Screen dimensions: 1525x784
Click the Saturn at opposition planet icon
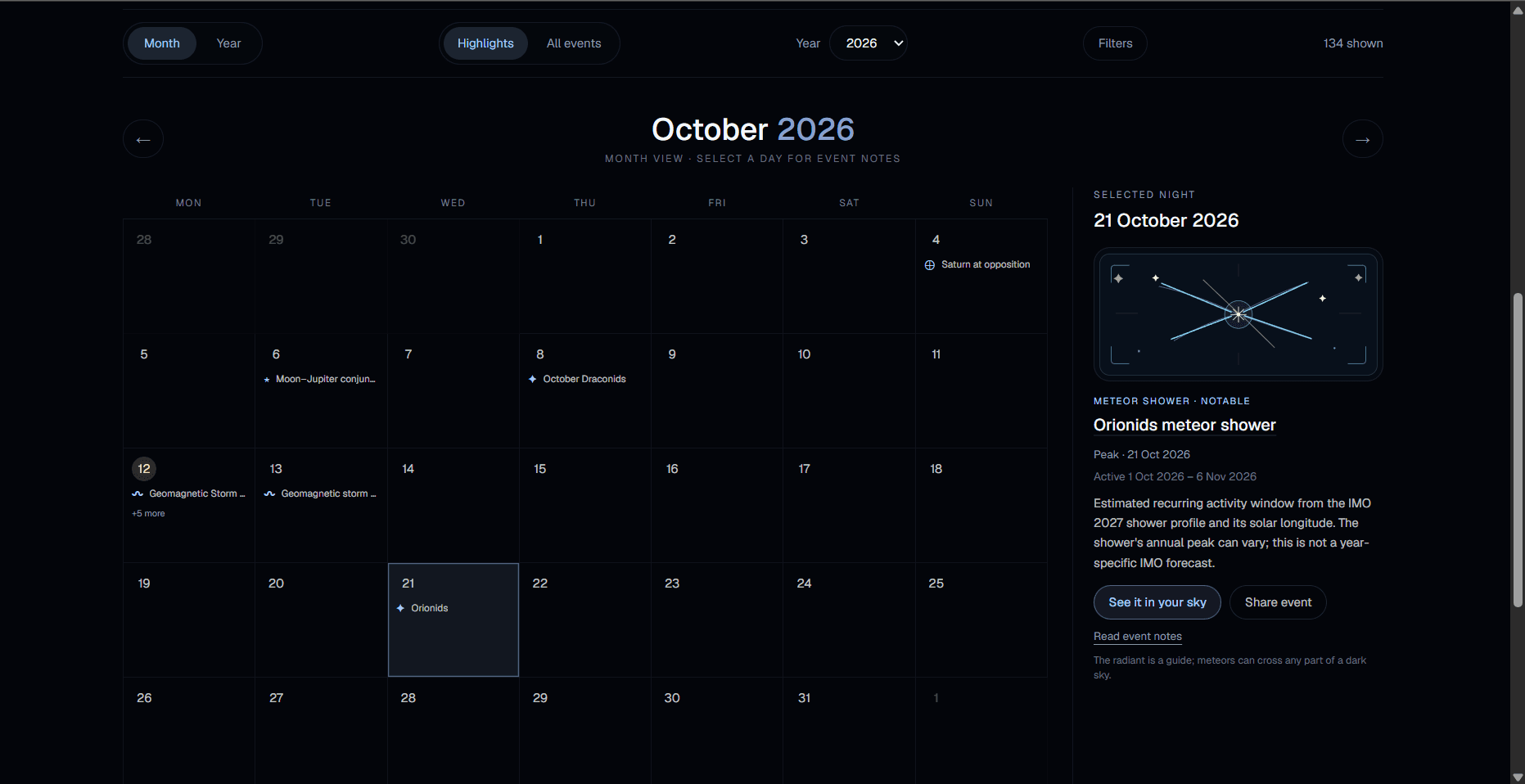coord(930,265)
